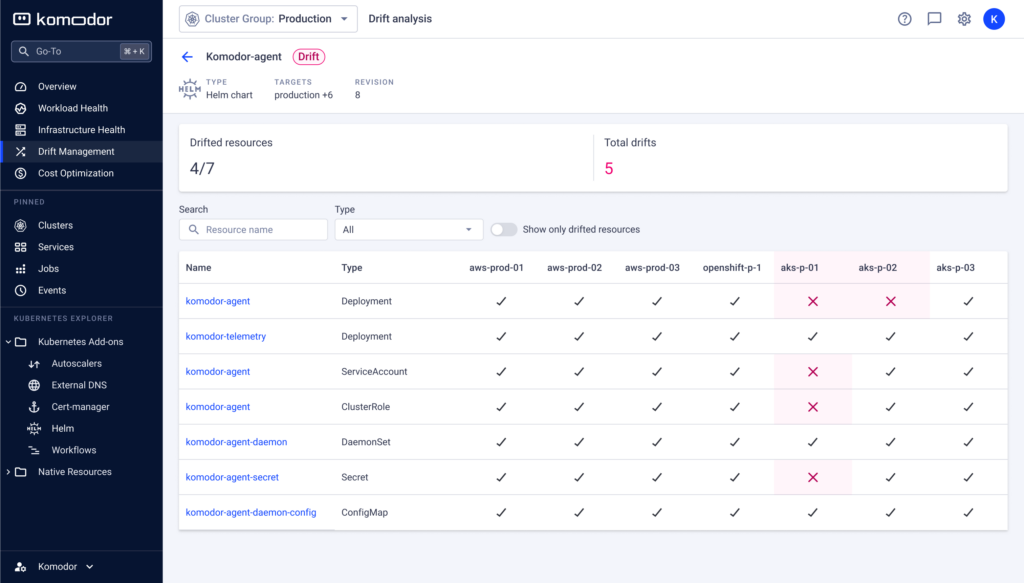Viewport: 1024px width, 583px height.
Task: Click the Infrastructure Health icon
Action: pyautogui.click(x=21, y=130)
